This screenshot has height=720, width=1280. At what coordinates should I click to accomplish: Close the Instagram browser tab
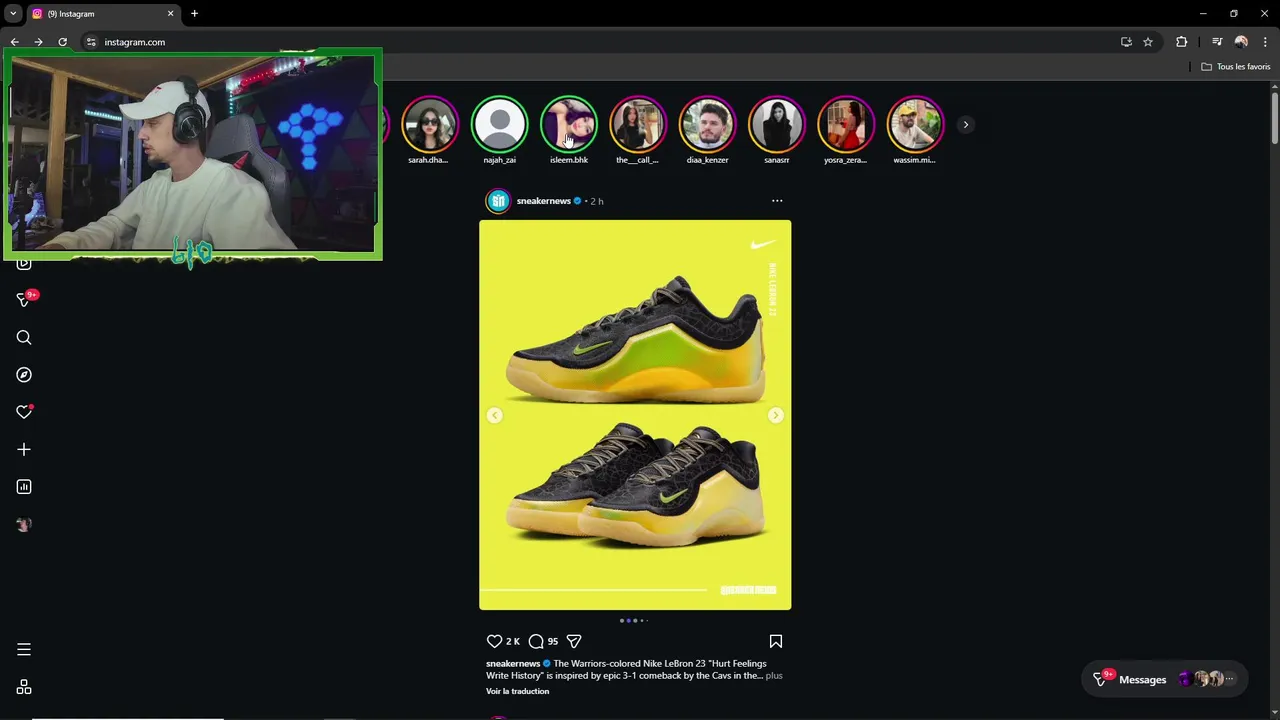pos(170,14)
